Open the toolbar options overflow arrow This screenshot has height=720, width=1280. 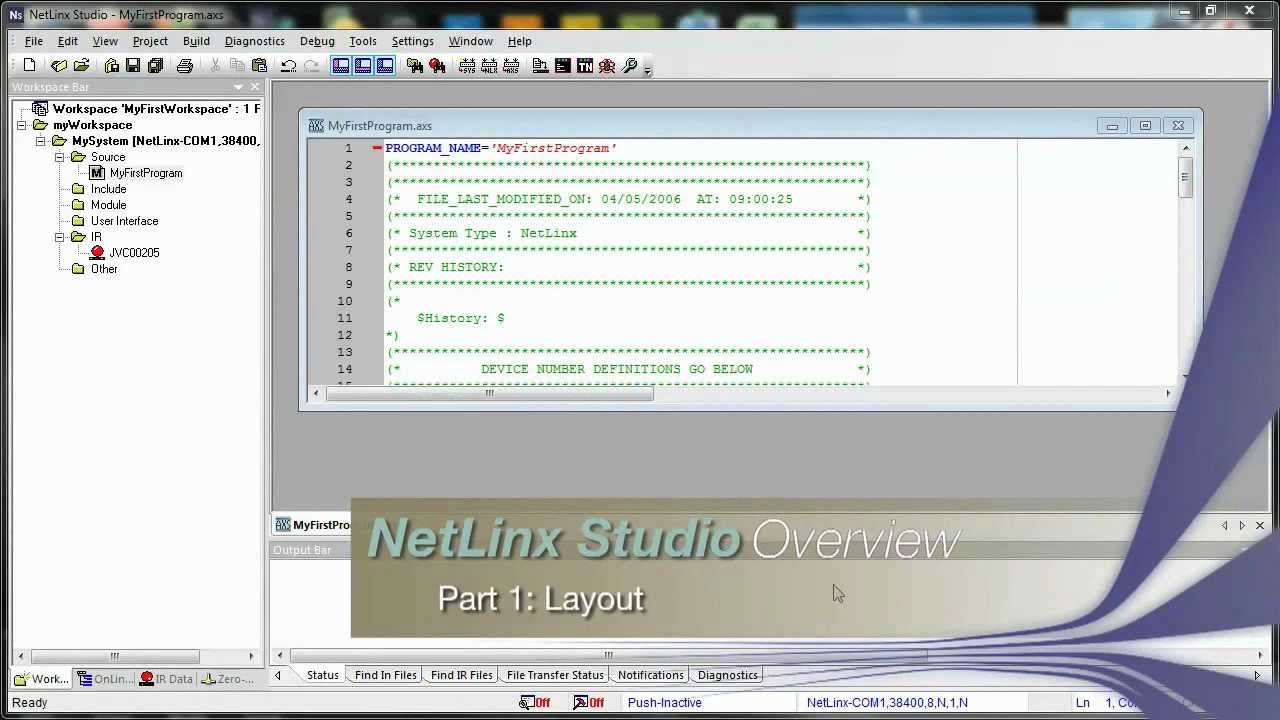648,69
